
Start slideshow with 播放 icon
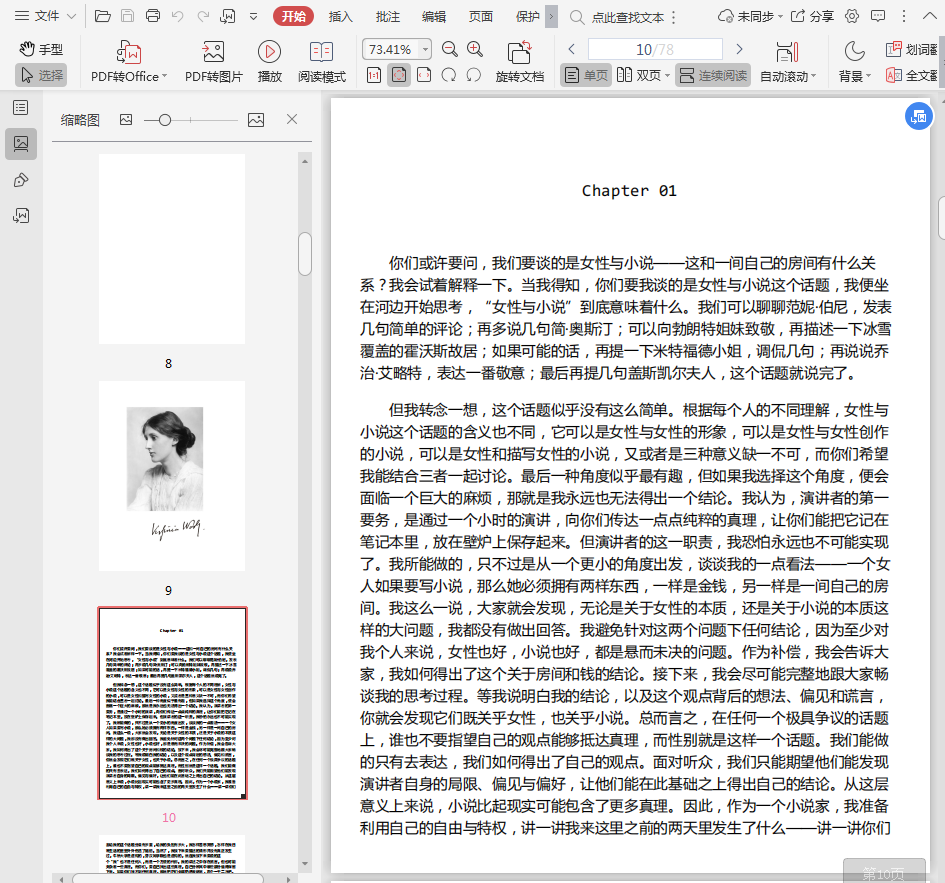pyautogui.click(x=269, y=52)
